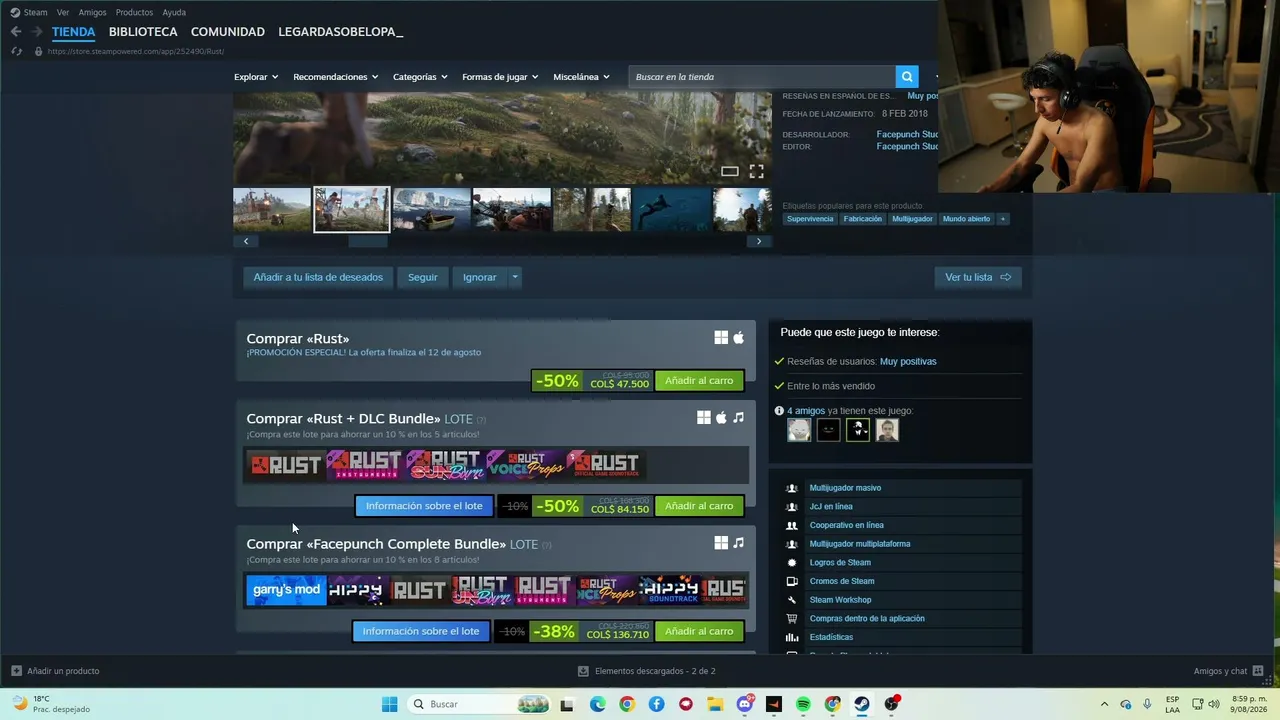Click the Cooperativo en línea feature icon
1280x720 pixels.
(x=792, y=525)
